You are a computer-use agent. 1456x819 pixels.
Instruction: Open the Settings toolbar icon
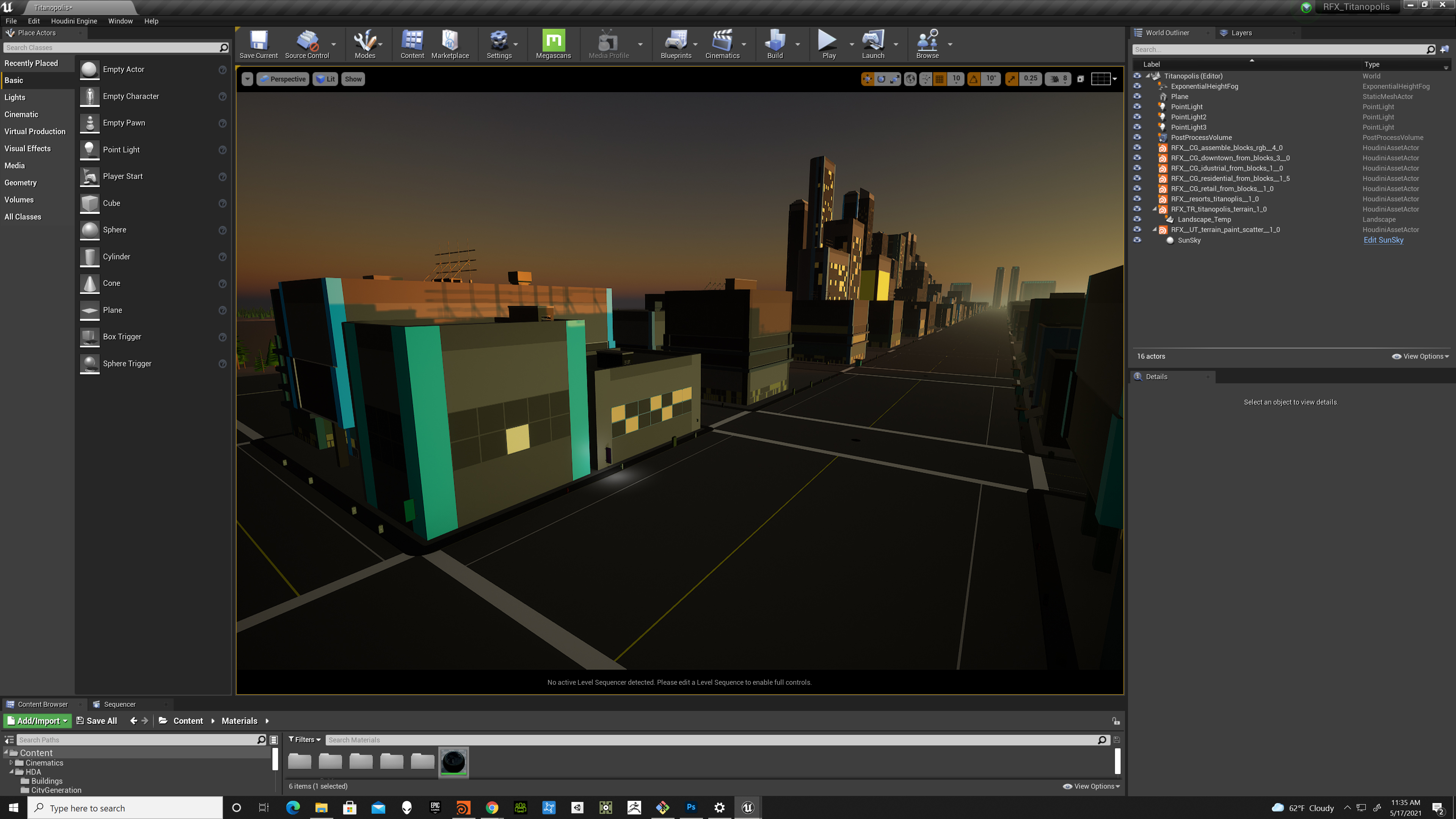click(x=499, y=44)
